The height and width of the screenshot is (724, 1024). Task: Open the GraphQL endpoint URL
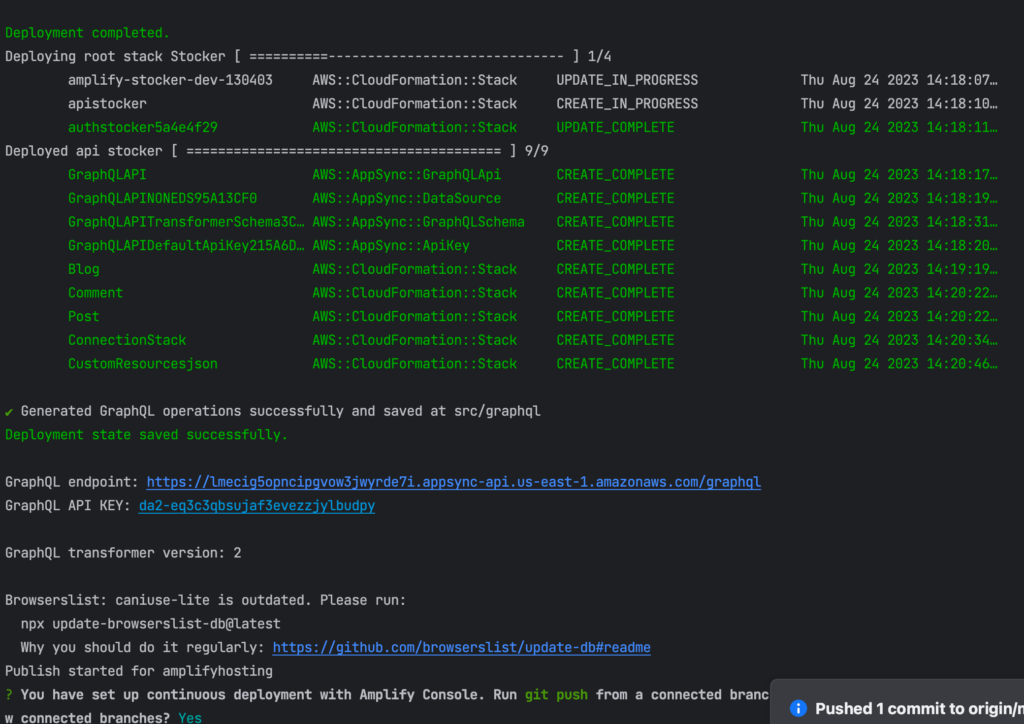(453, 482)
